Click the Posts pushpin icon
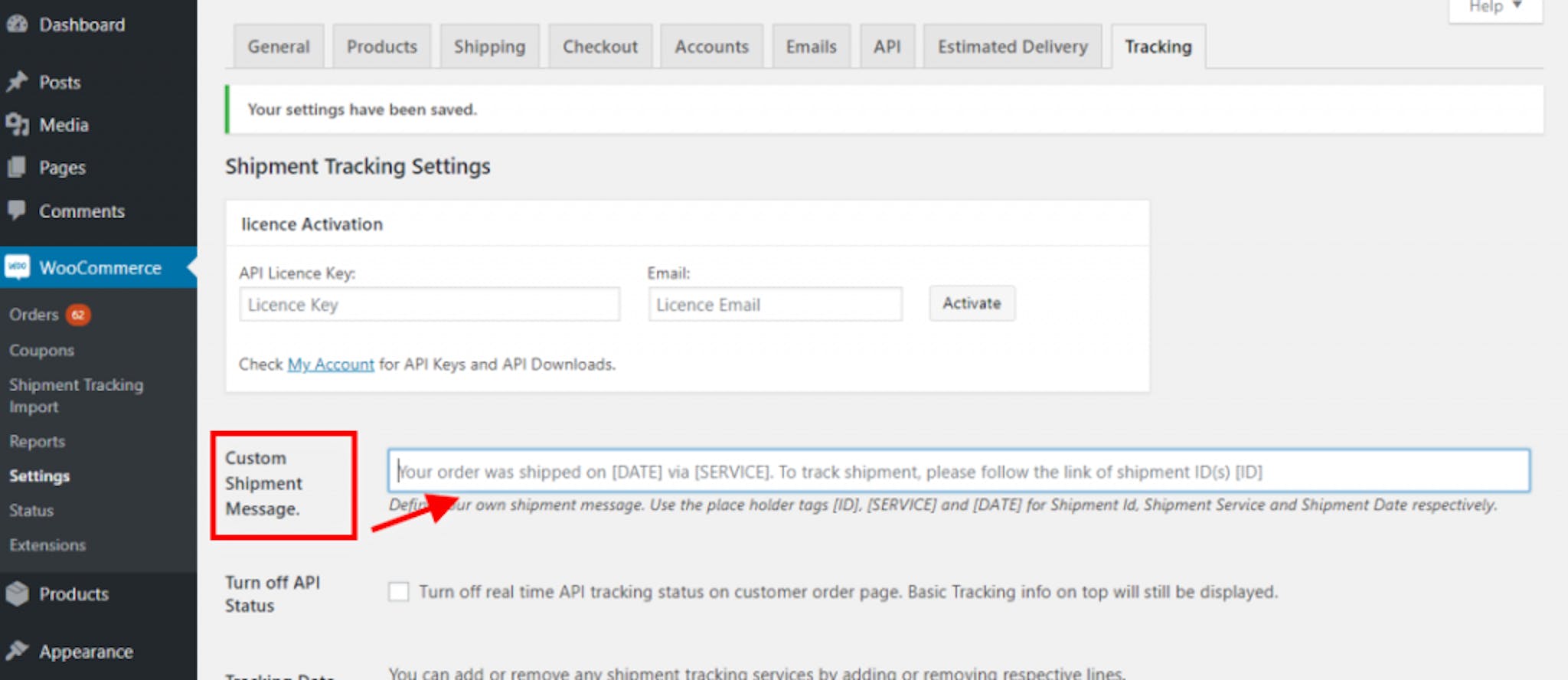This screenshot has width=1568, height=680. 17,82
